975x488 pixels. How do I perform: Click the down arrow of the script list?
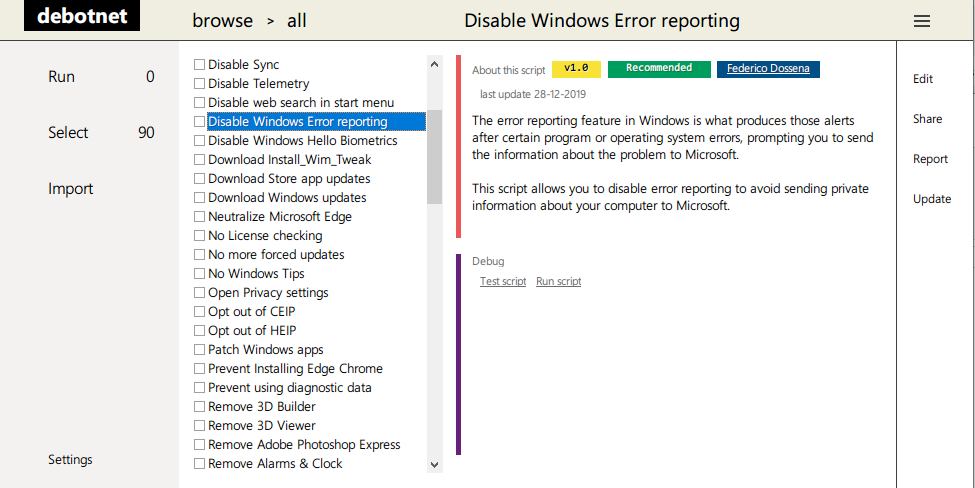(x=435, y=464)
